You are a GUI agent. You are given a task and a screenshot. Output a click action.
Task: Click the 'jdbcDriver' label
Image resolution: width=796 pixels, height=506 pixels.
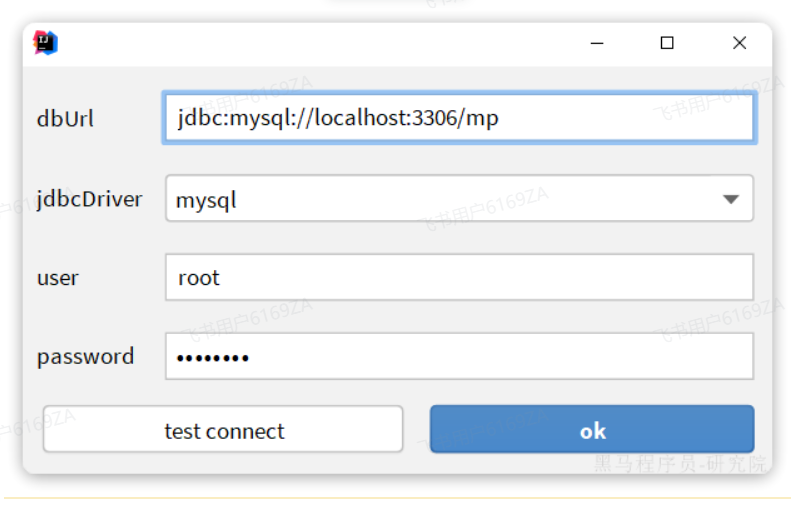pos(89,199)
